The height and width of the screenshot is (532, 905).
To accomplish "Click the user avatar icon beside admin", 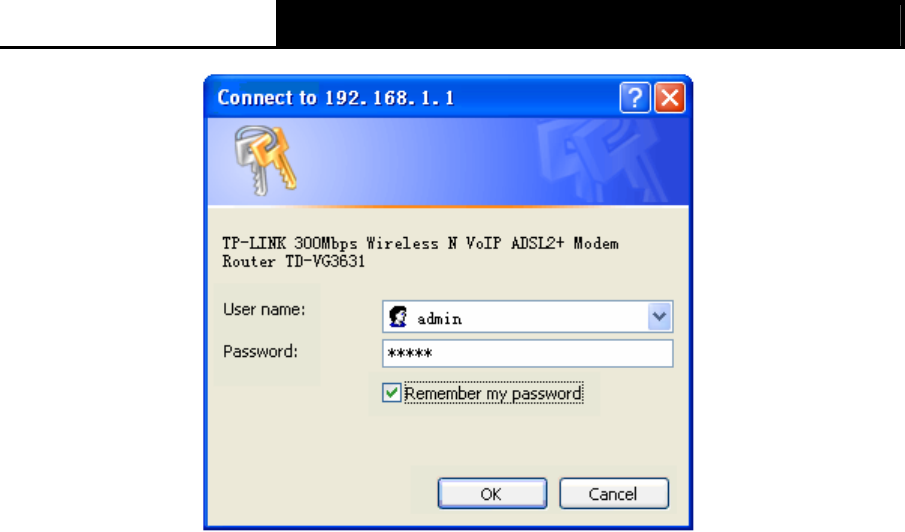I will pyautogui.click(x=398, y=317).
